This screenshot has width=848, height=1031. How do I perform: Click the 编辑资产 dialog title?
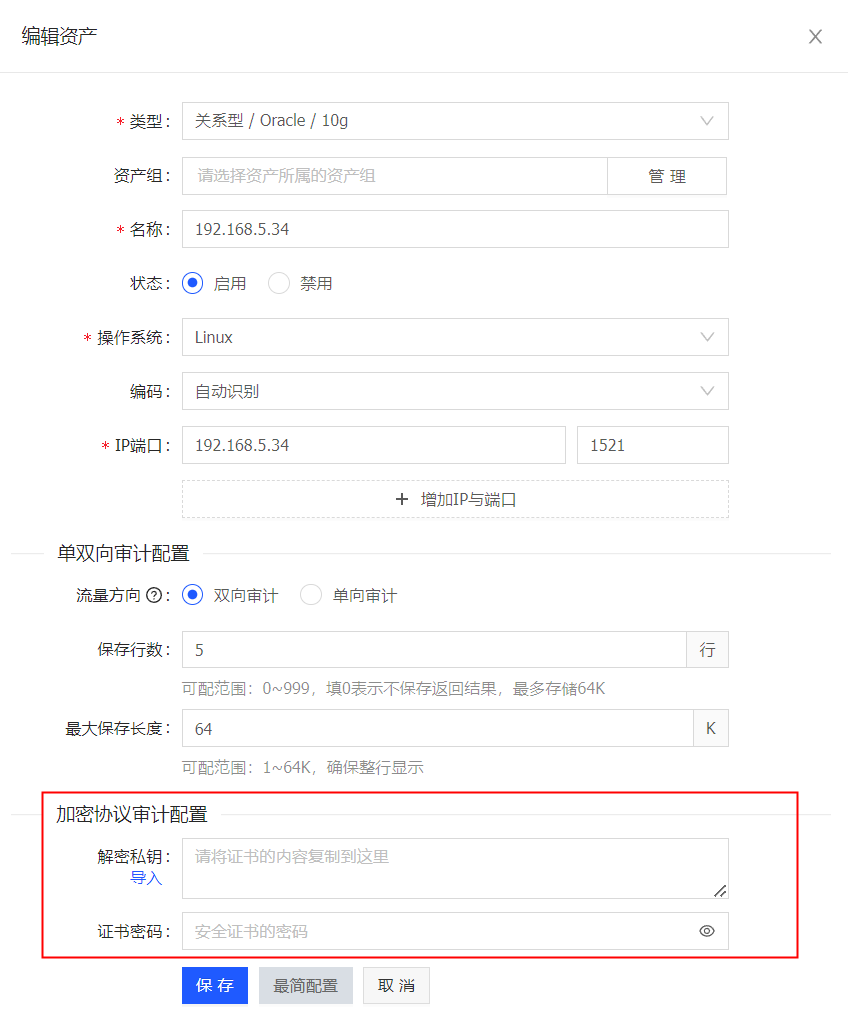coord(59,36)
